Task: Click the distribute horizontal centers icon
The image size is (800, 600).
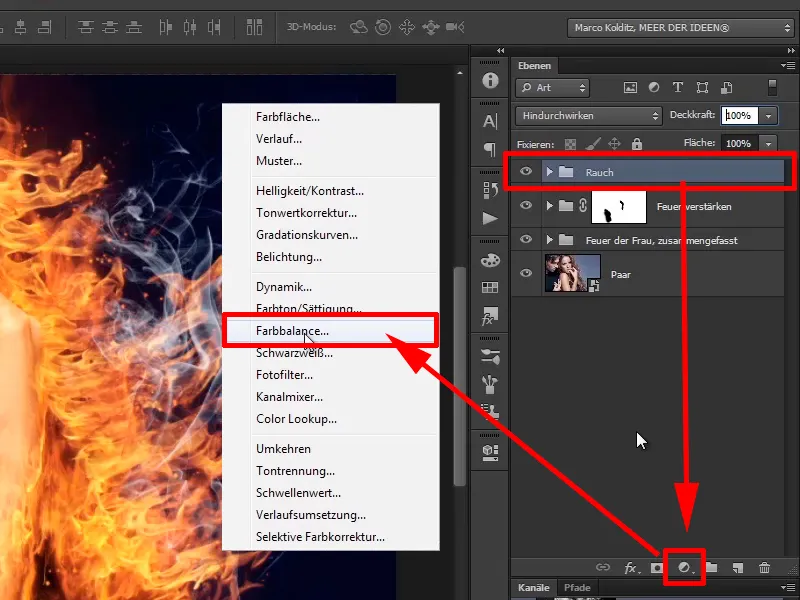Action: 190,27
